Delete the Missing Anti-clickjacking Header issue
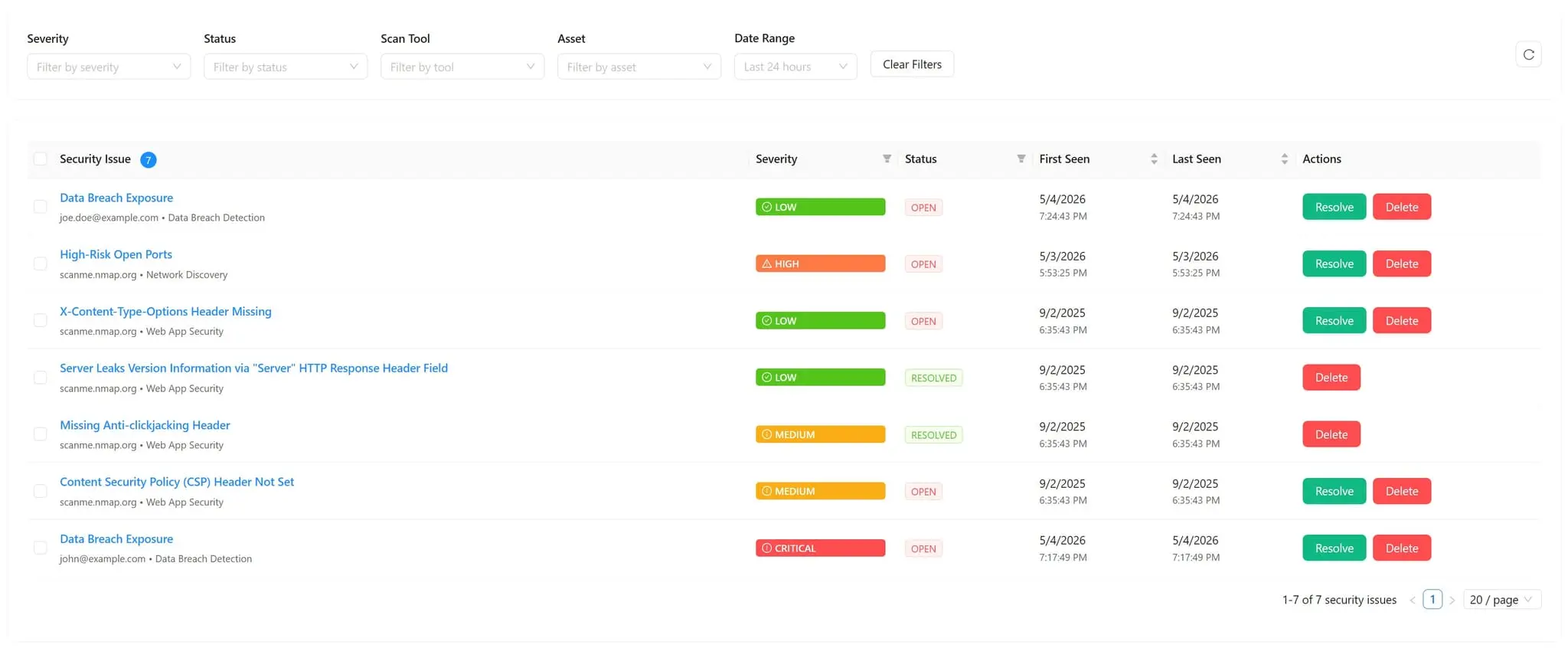This screenshot has width=1568, height=648. 1331,434
